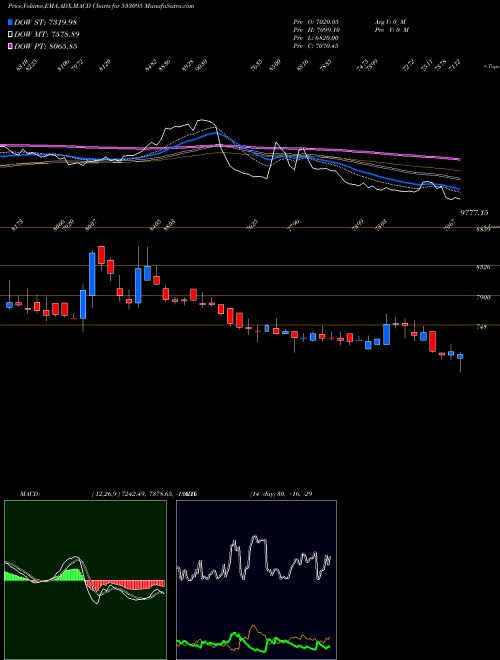
Task: Click the 'Pre O: 7020.05' open value
Action: pyautogui.click(x=316, y=21)
